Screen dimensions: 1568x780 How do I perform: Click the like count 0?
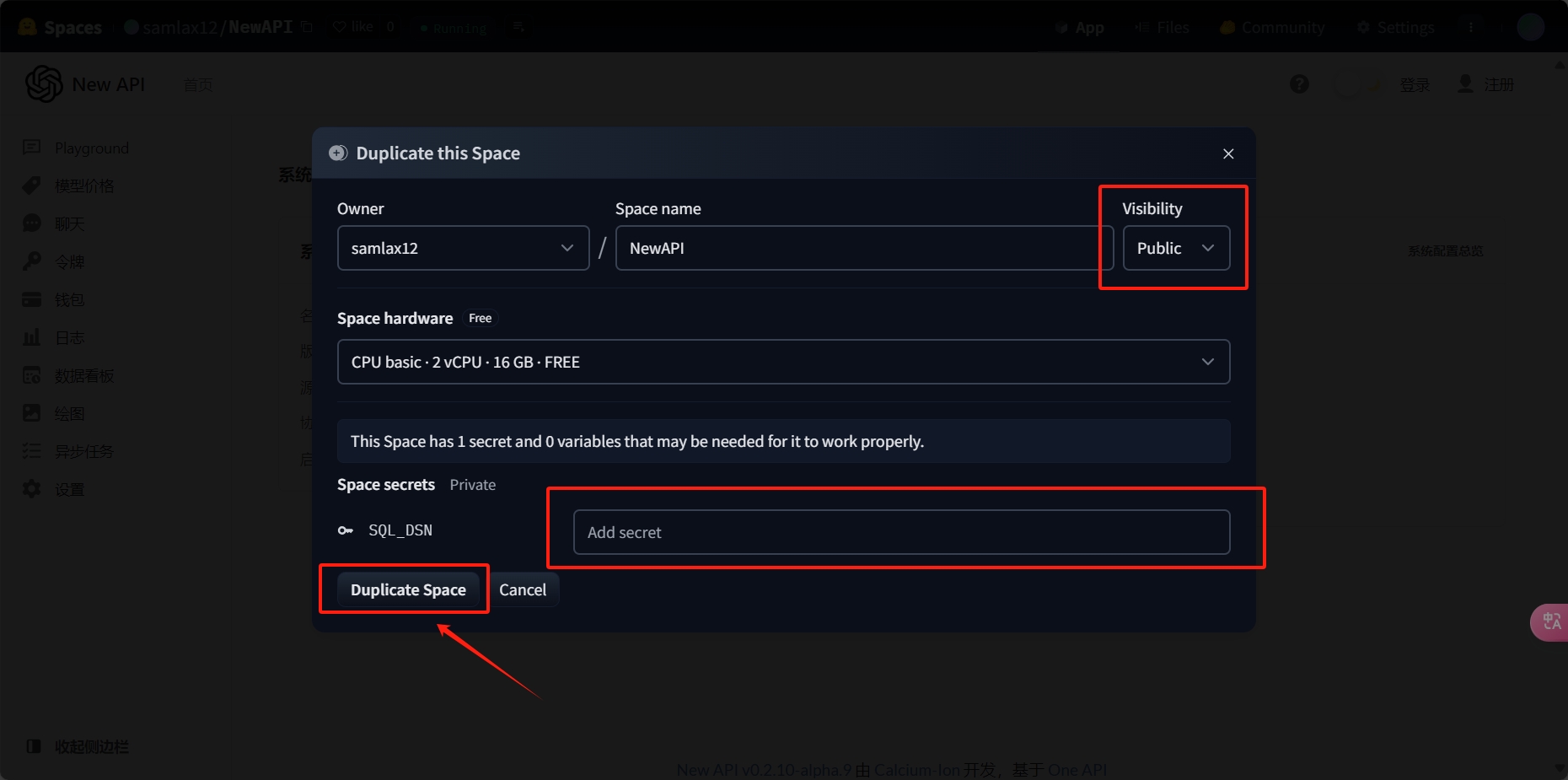(x=390, y=27)
